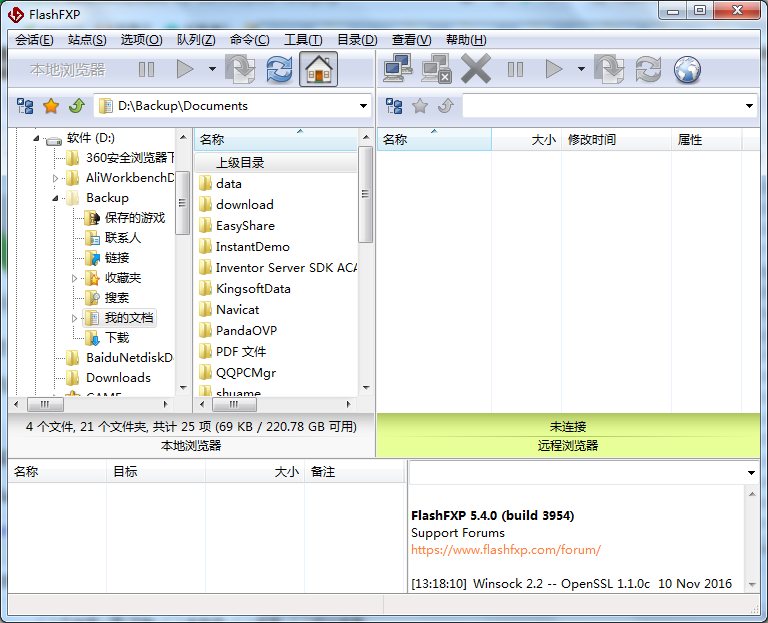
Task: Click the 上级目录 parent directory entry
Action: [242, 162]
